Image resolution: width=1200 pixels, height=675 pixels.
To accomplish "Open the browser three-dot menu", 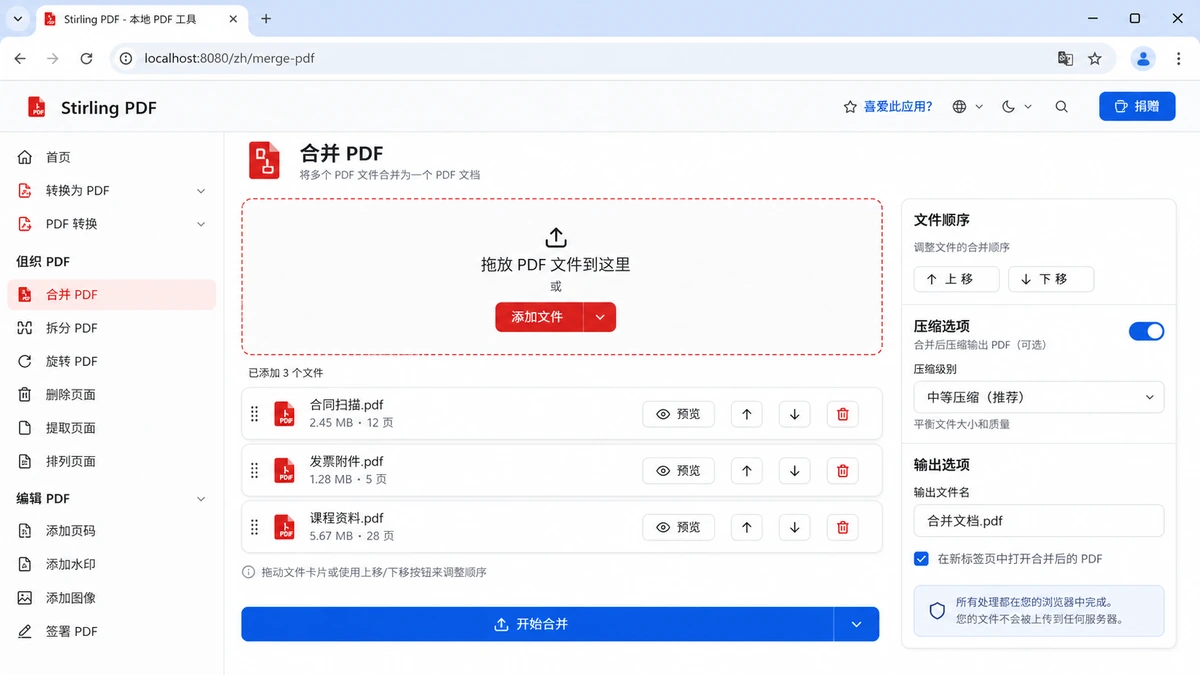I will click(1180, 59).
